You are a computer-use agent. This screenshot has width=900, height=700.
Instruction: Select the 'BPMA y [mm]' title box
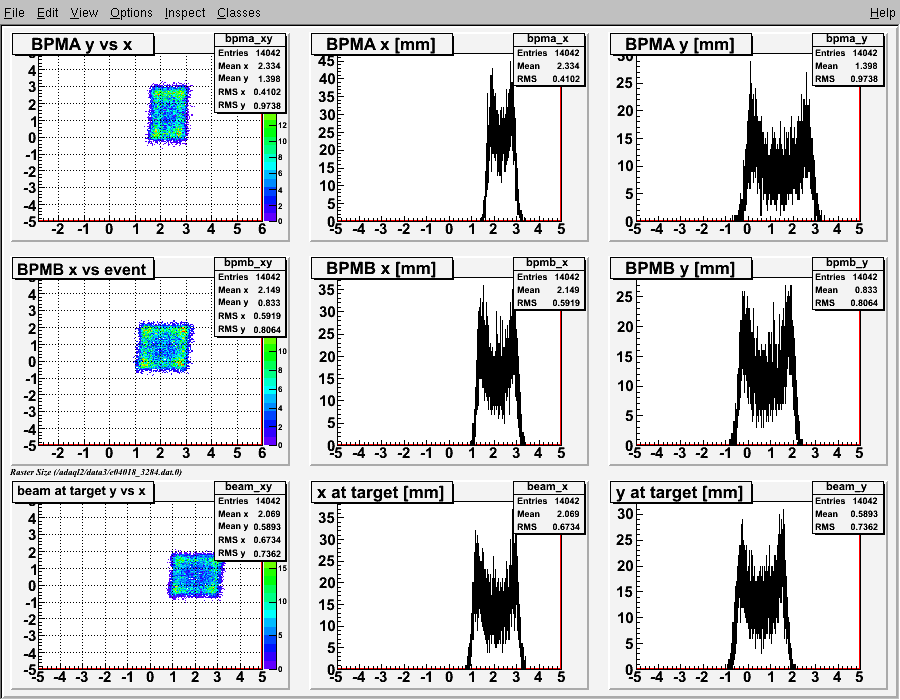681,44
